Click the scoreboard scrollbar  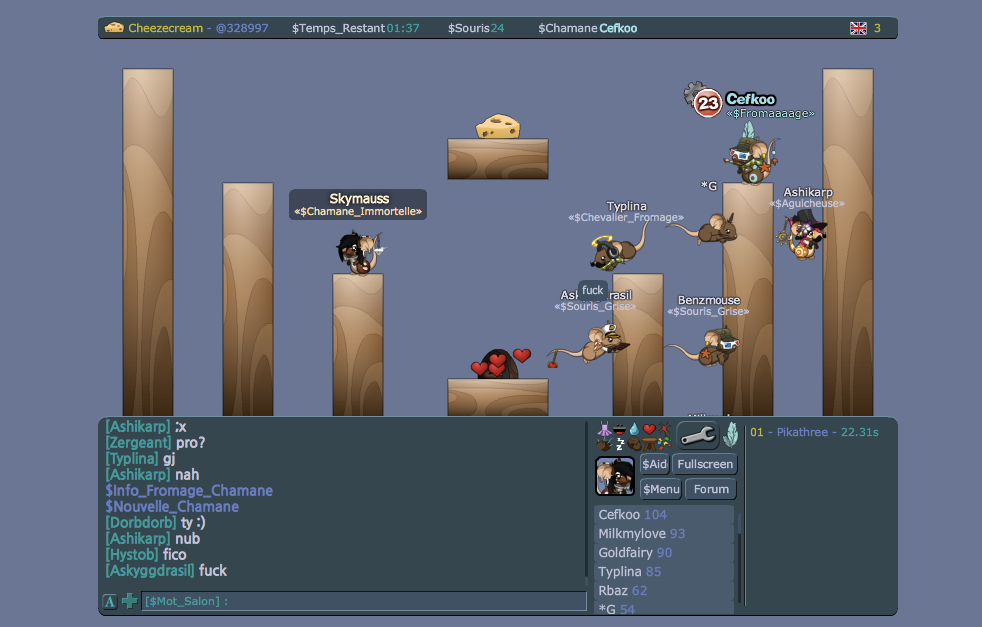tap(739, 557)
